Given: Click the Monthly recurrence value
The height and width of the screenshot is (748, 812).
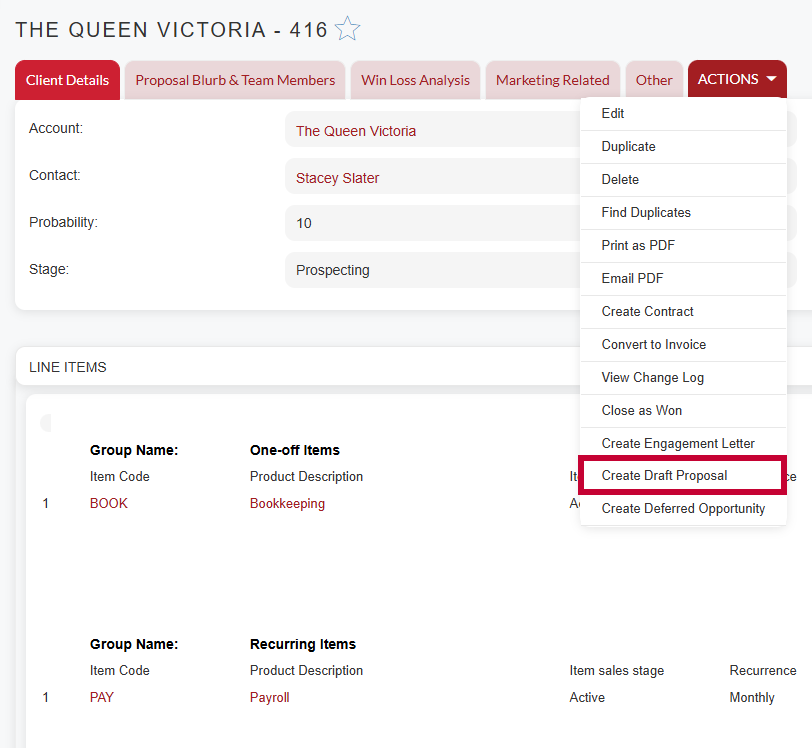Looking at the screenshot, I should coord(752,697).
